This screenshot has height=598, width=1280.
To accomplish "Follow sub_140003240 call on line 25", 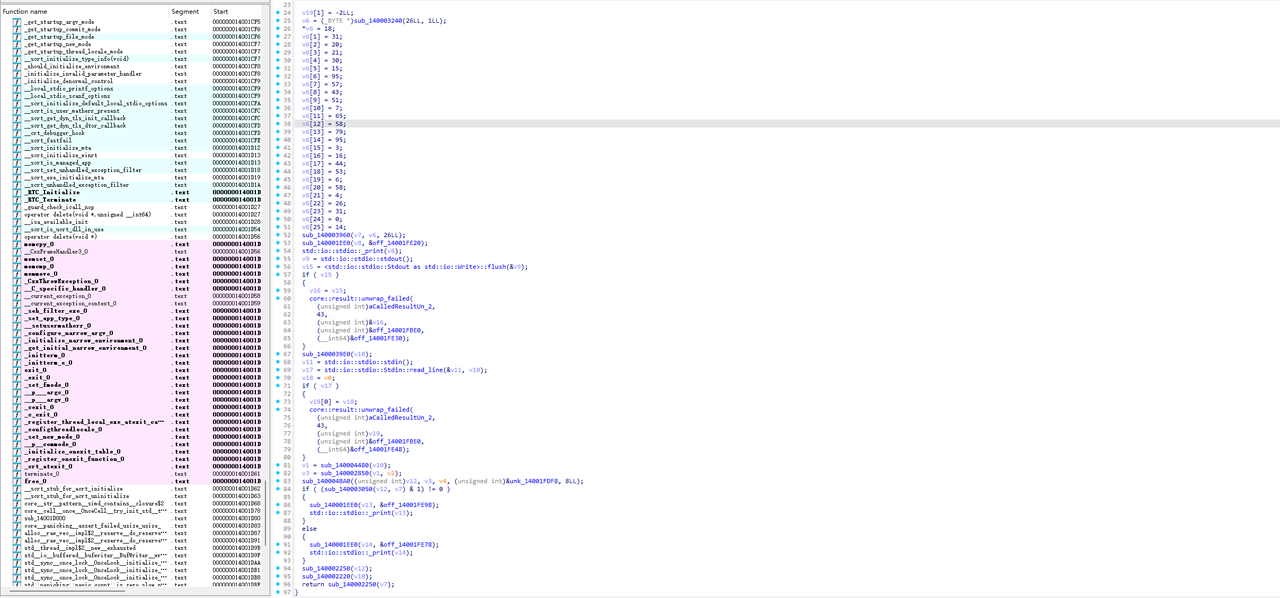I will [374, 21].
